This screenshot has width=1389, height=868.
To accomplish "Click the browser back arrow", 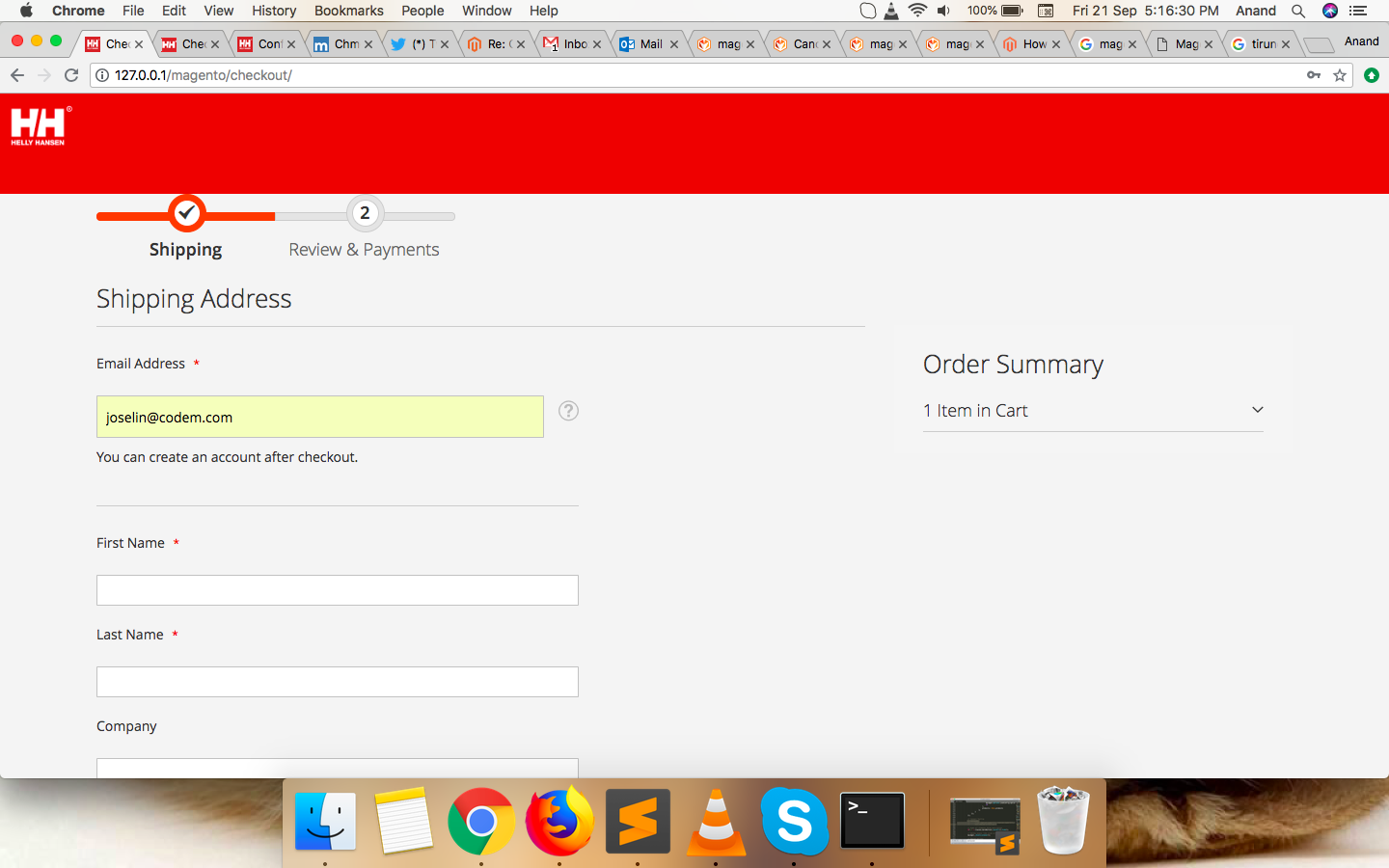I will (x=17, y=75).
